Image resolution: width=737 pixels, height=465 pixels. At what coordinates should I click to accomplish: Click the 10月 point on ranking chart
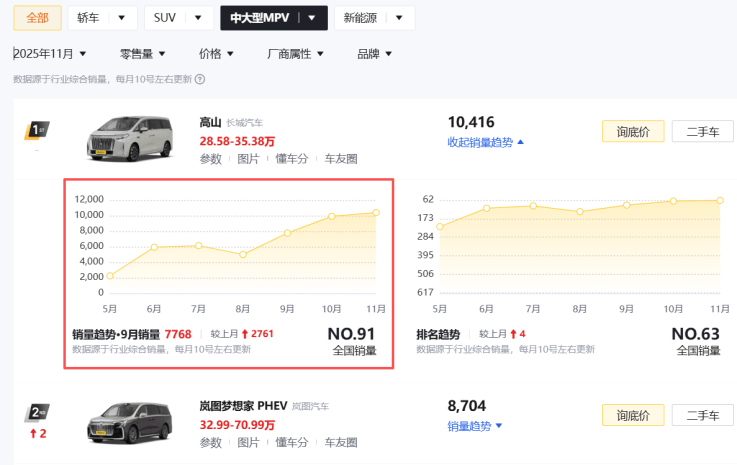point(673,201)
